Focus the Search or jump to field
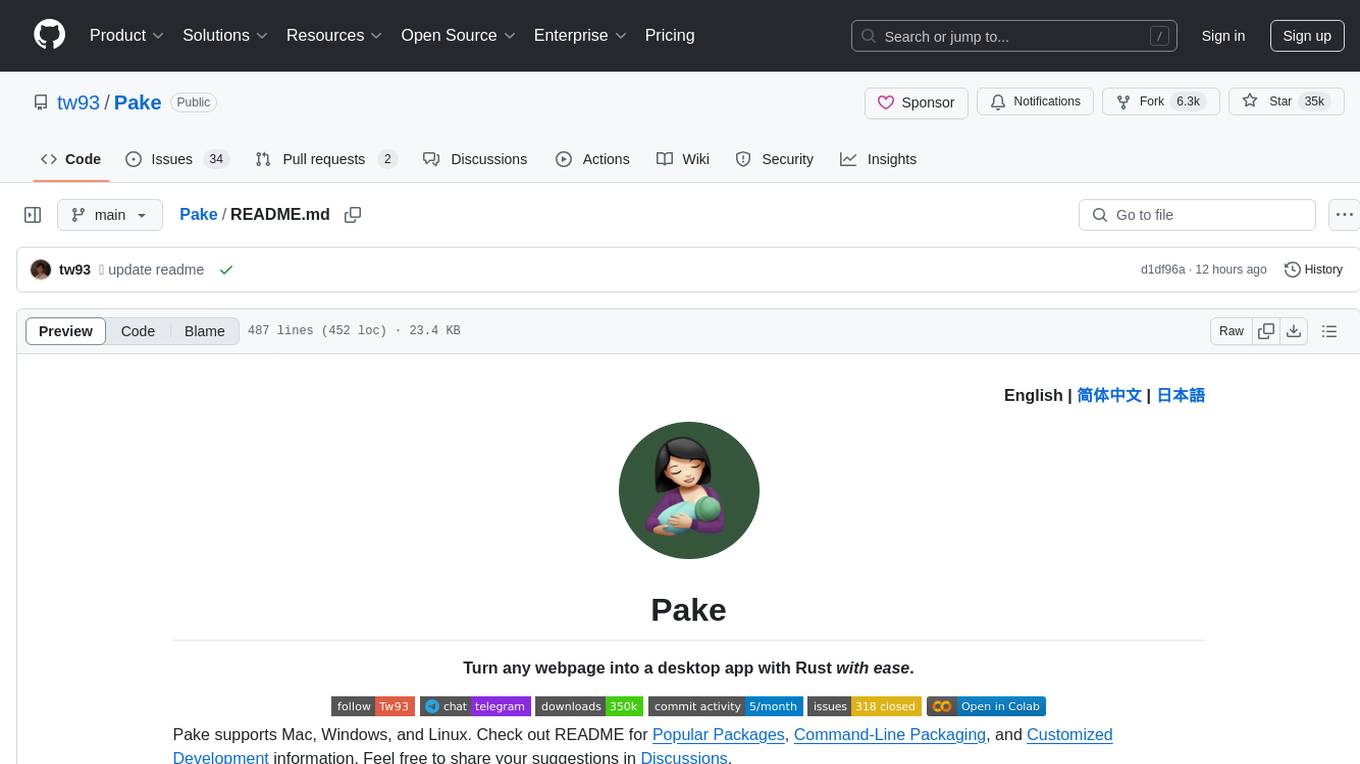 (1014, 36)
